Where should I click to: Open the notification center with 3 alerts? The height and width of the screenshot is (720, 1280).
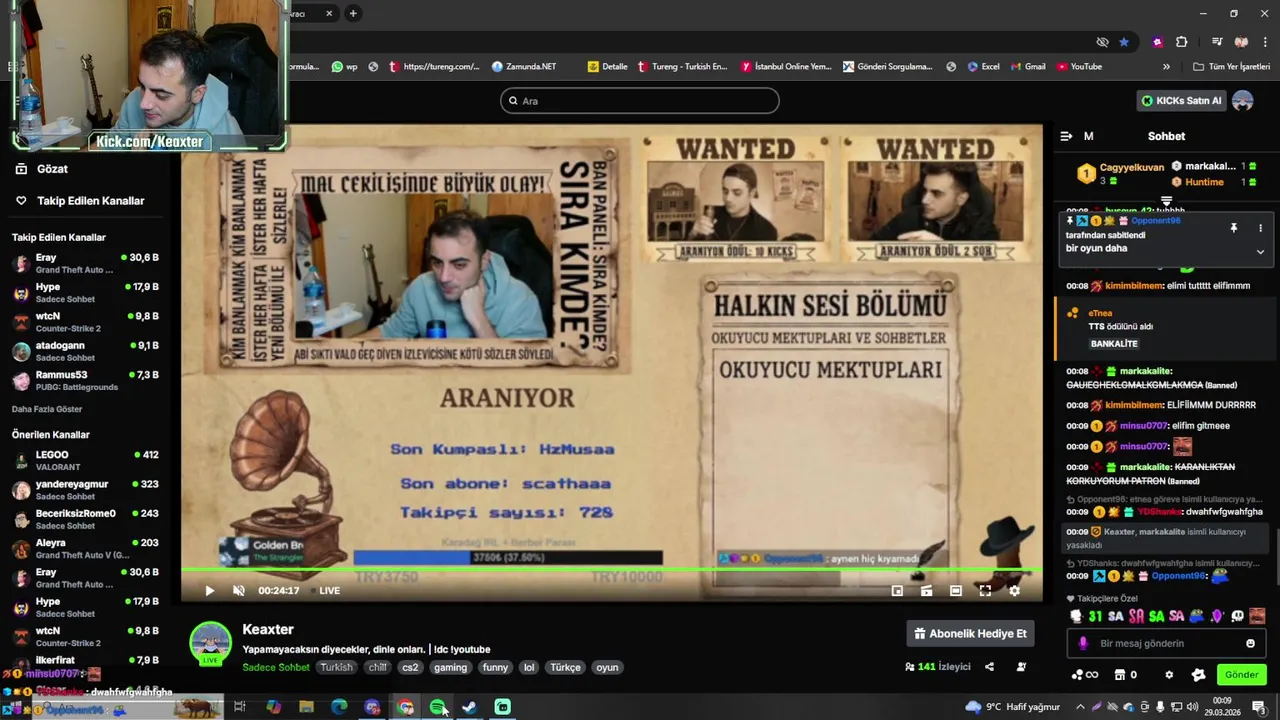[1259, 707]
